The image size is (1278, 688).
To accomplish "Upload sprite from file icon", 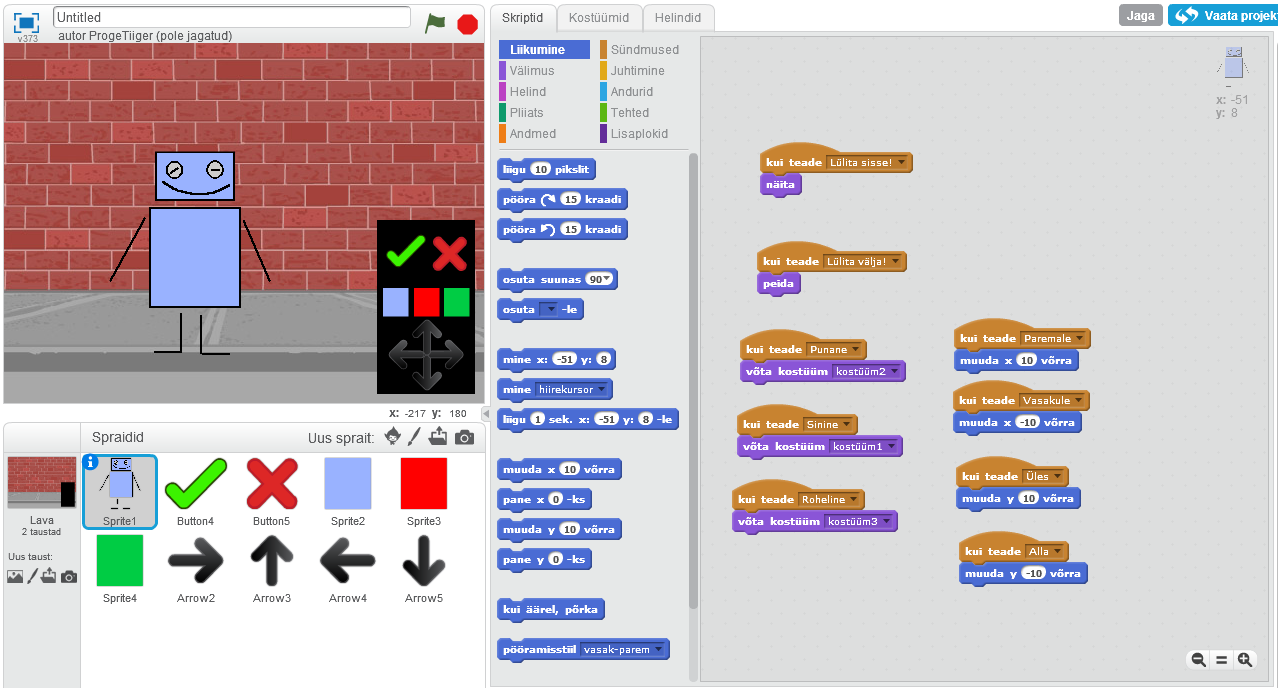I will tap(438, 437).
